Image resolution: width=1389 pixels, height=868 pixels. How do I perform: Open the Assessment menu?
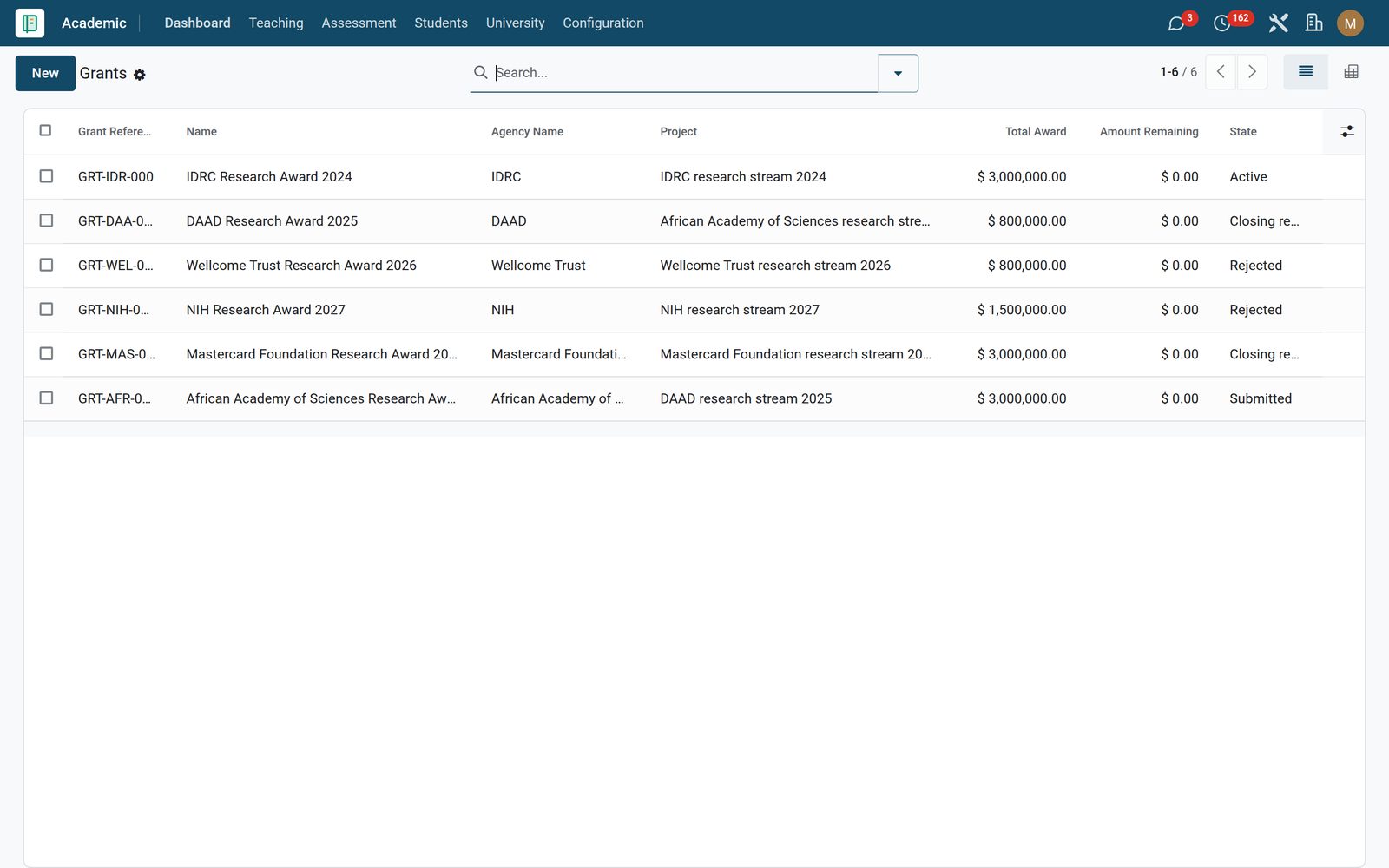click(x=359, y=23)
